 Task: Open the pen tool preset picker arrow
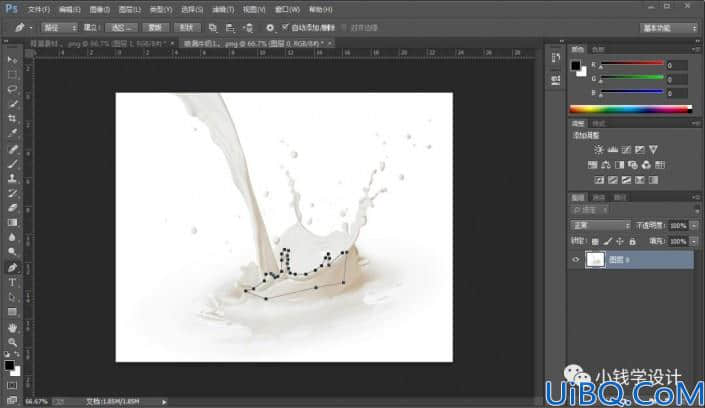click(x=31, y=28)
